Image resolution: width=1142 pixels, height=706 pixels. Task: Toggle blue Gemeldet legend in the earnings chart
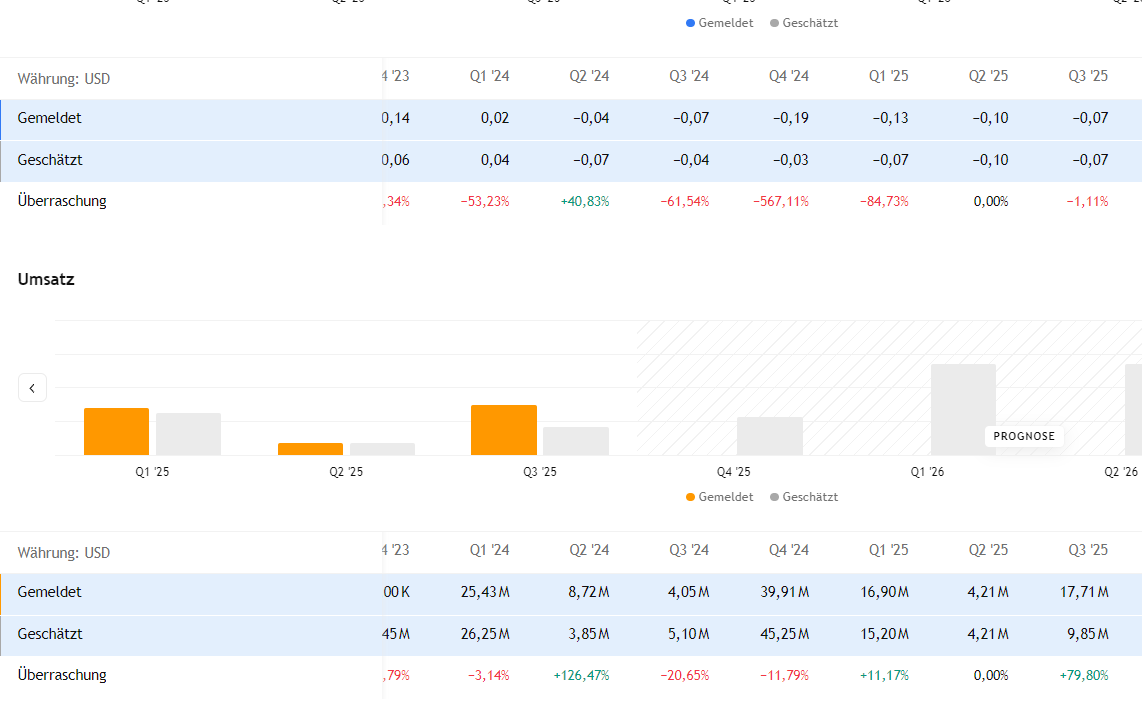click(x=720, y=23)
